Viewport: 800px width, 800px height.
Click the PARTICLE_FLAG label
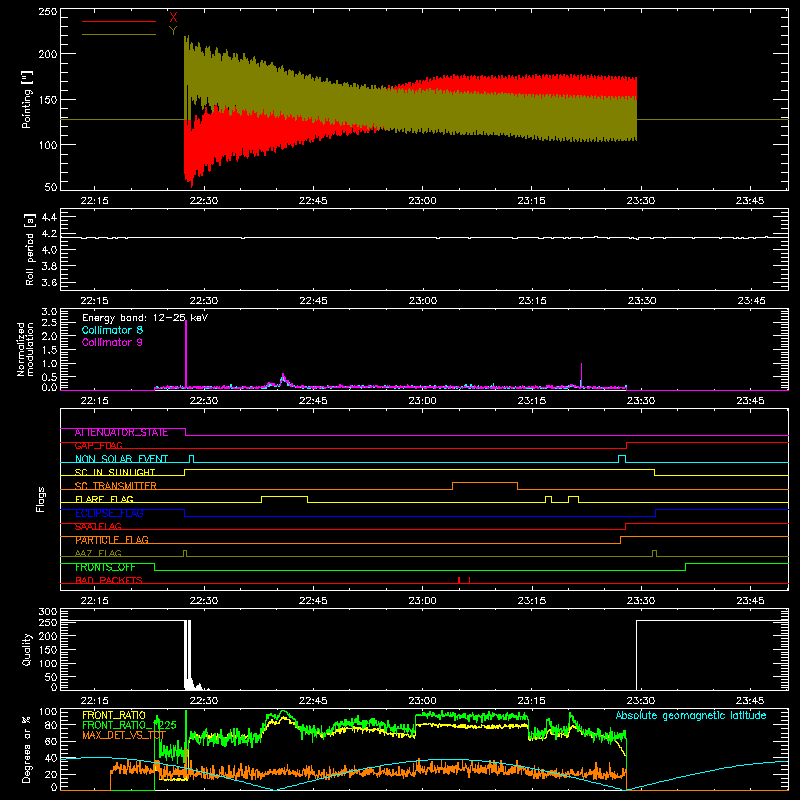(112, 540)
